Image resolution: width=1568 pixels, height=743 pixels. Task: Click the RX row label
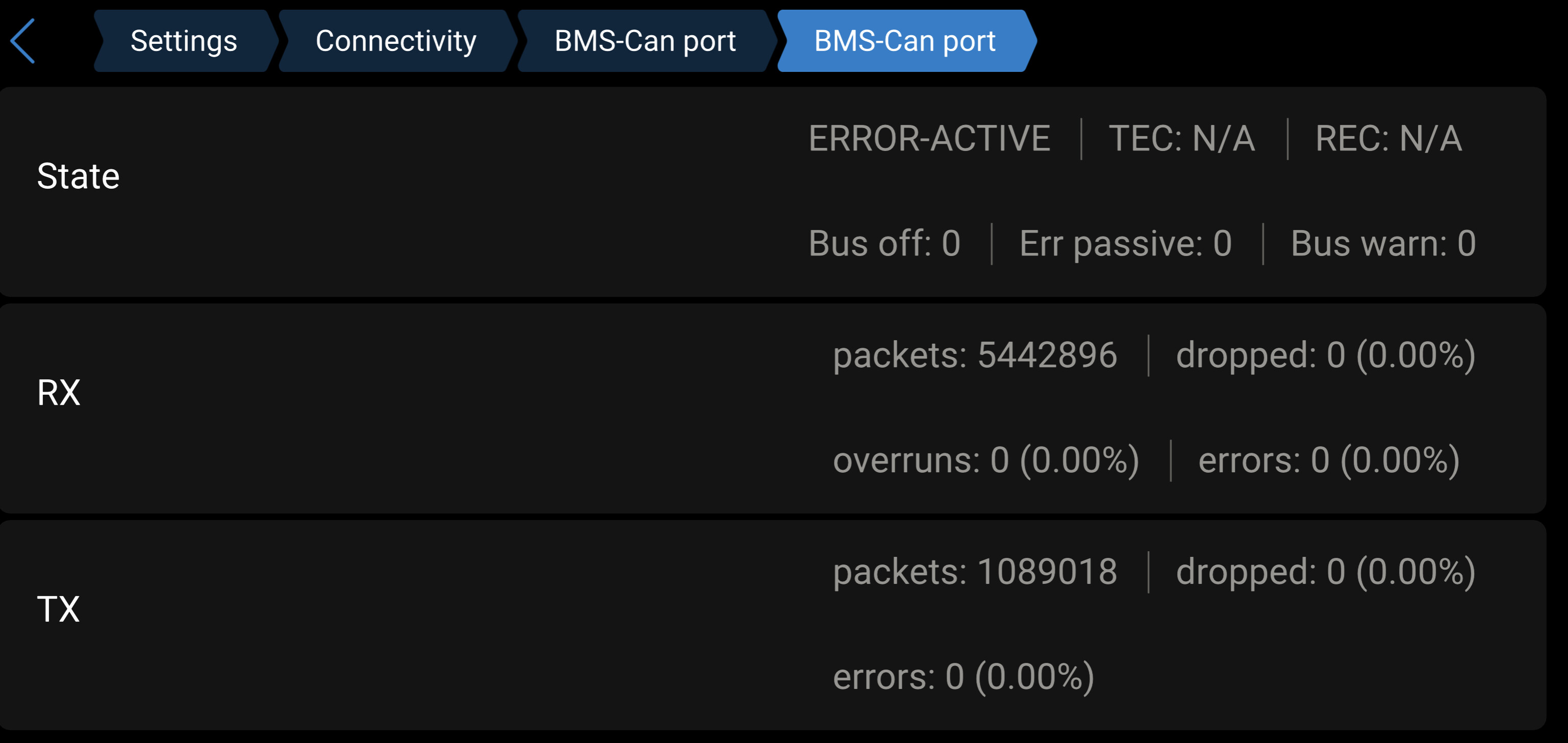pyautogui.click(x=59, y=393)
